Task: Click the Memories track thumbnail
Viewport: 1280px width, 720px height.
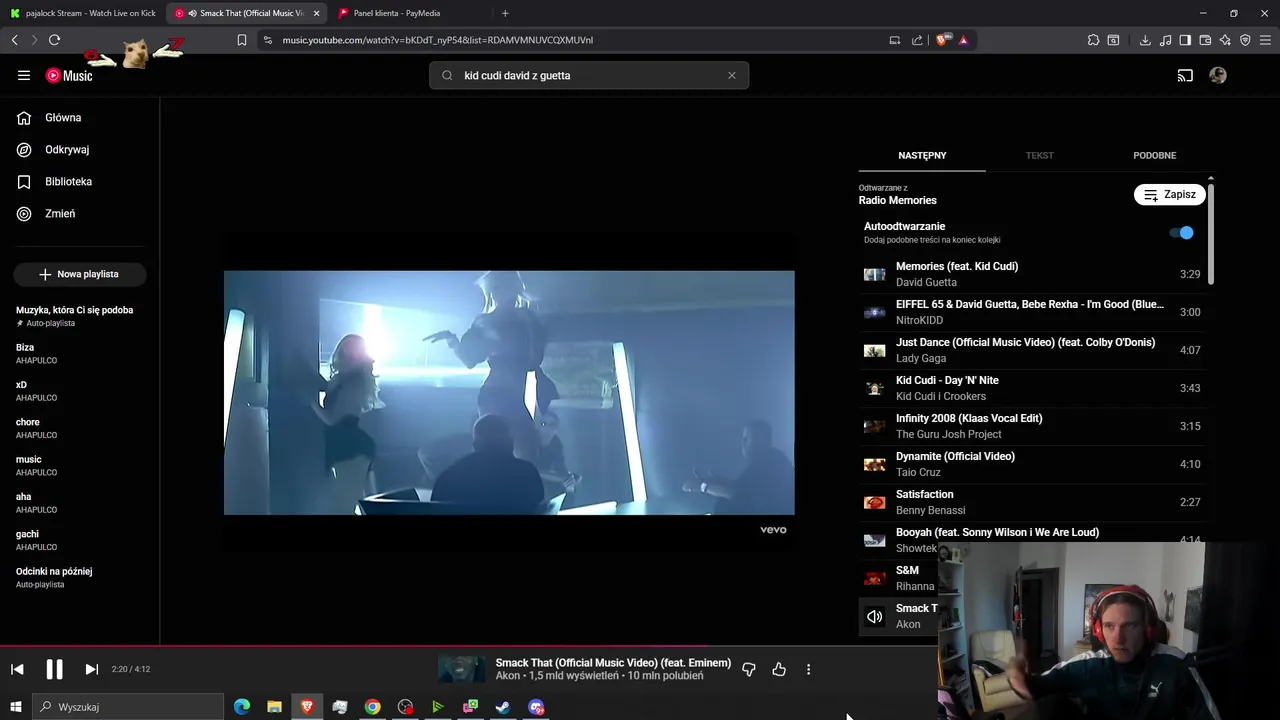Action: (x=875, y=274)
